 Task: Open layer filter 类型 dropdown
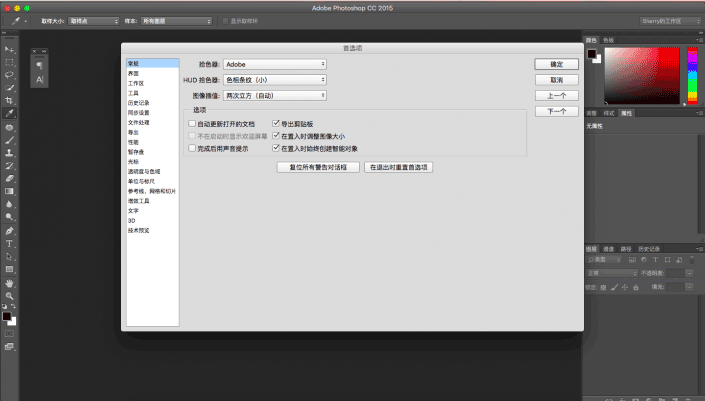pyautogui.click(x=604, y=260)
